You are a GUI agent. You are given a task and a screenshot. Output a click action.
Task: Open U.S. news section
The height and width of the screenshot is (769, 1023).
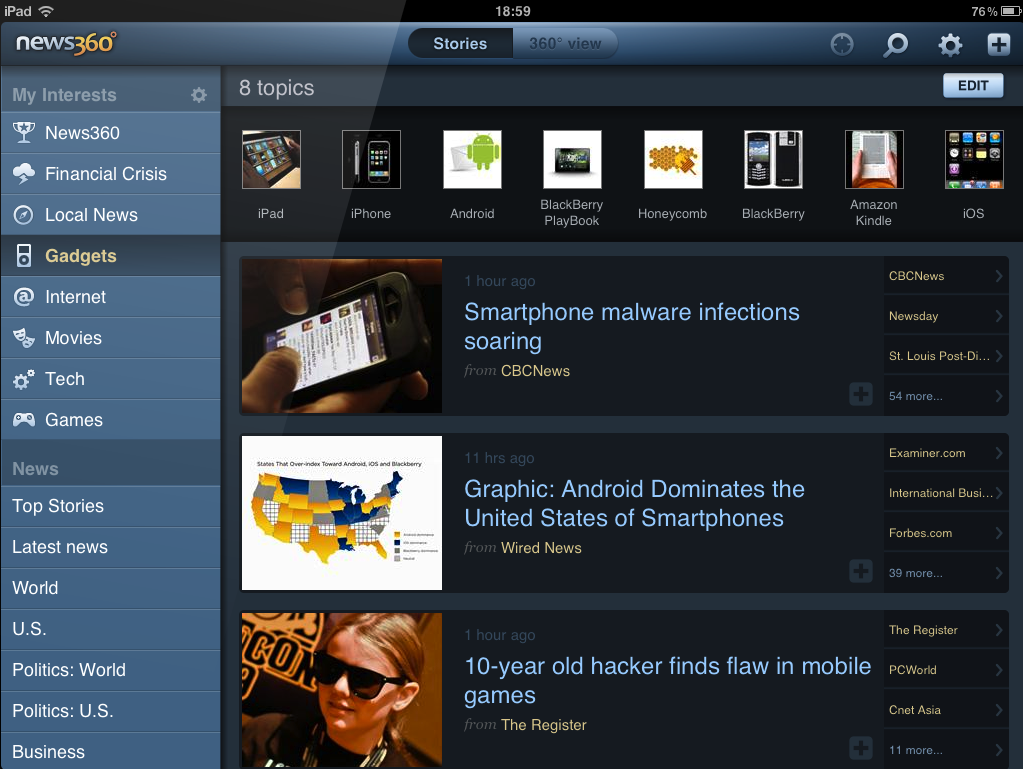click(x=111, y=629)
